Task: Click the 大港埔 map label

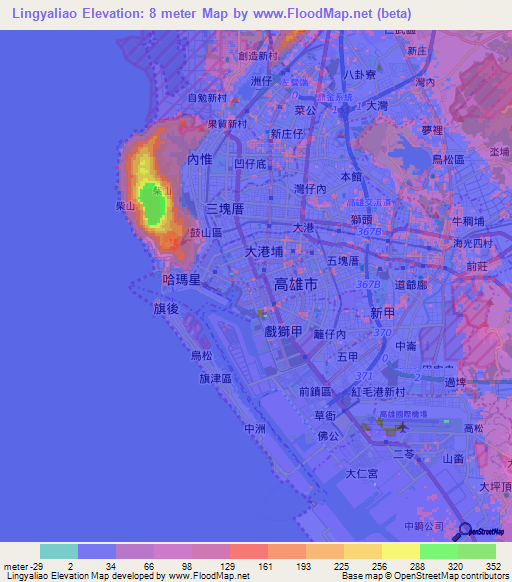Action: click(264, 252)
